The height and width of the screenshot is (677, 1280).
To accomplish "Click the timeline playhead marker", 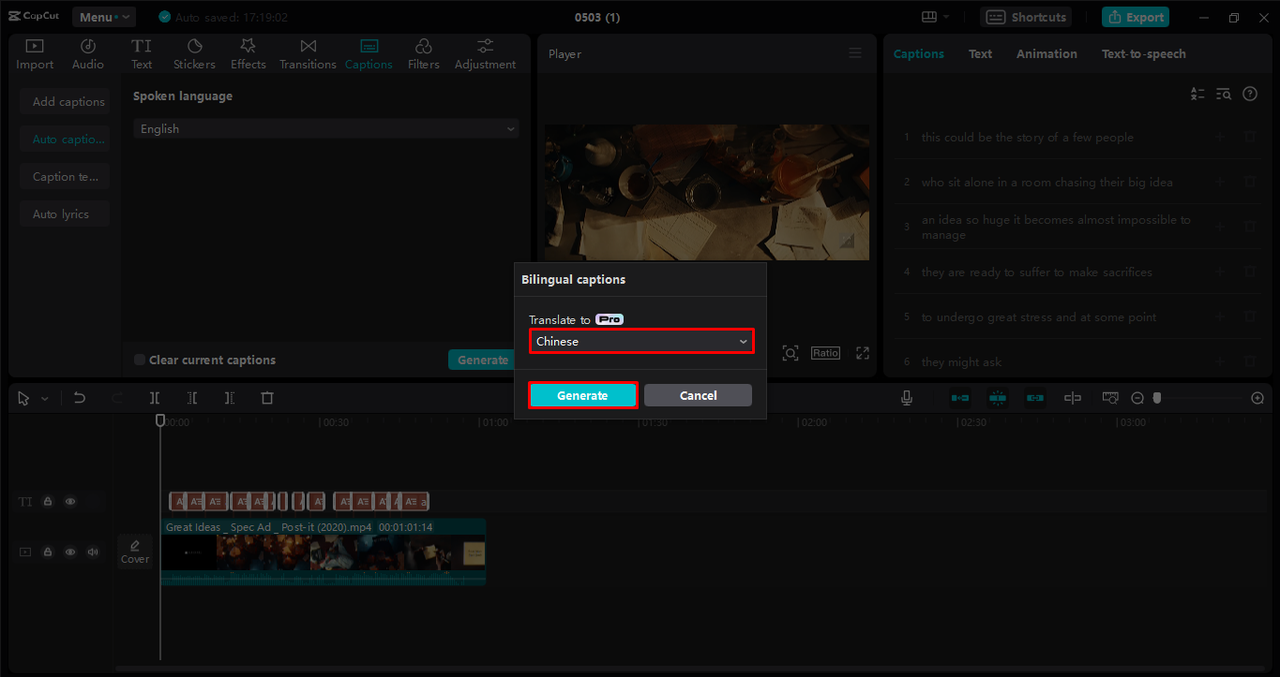I will point(160,421).
